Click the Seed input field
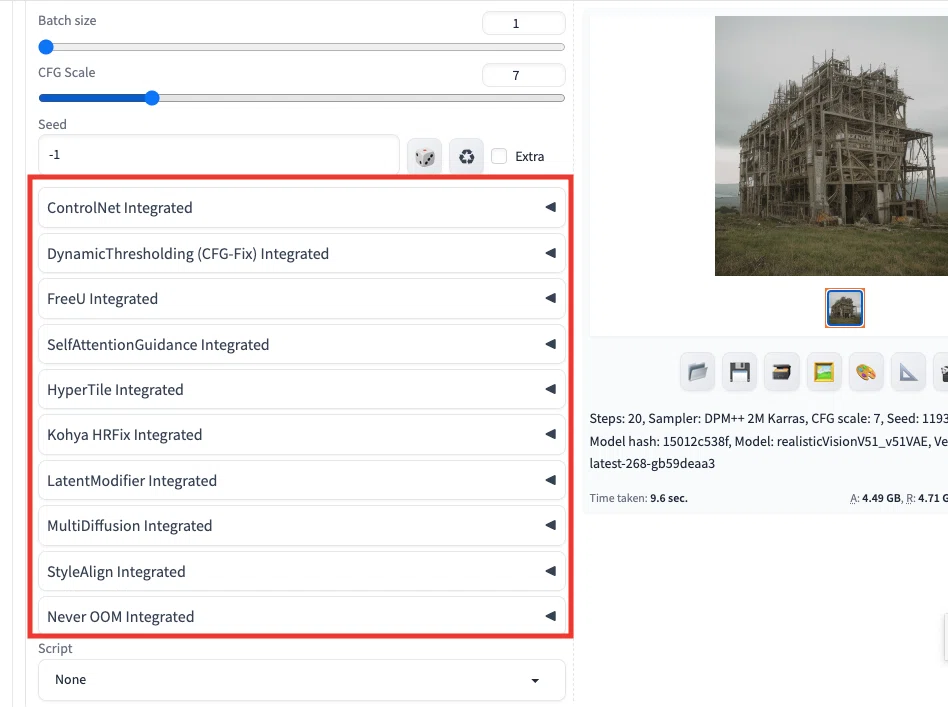Image resolution: width=948 pixels, height=707 pixels. click(219, 155)
